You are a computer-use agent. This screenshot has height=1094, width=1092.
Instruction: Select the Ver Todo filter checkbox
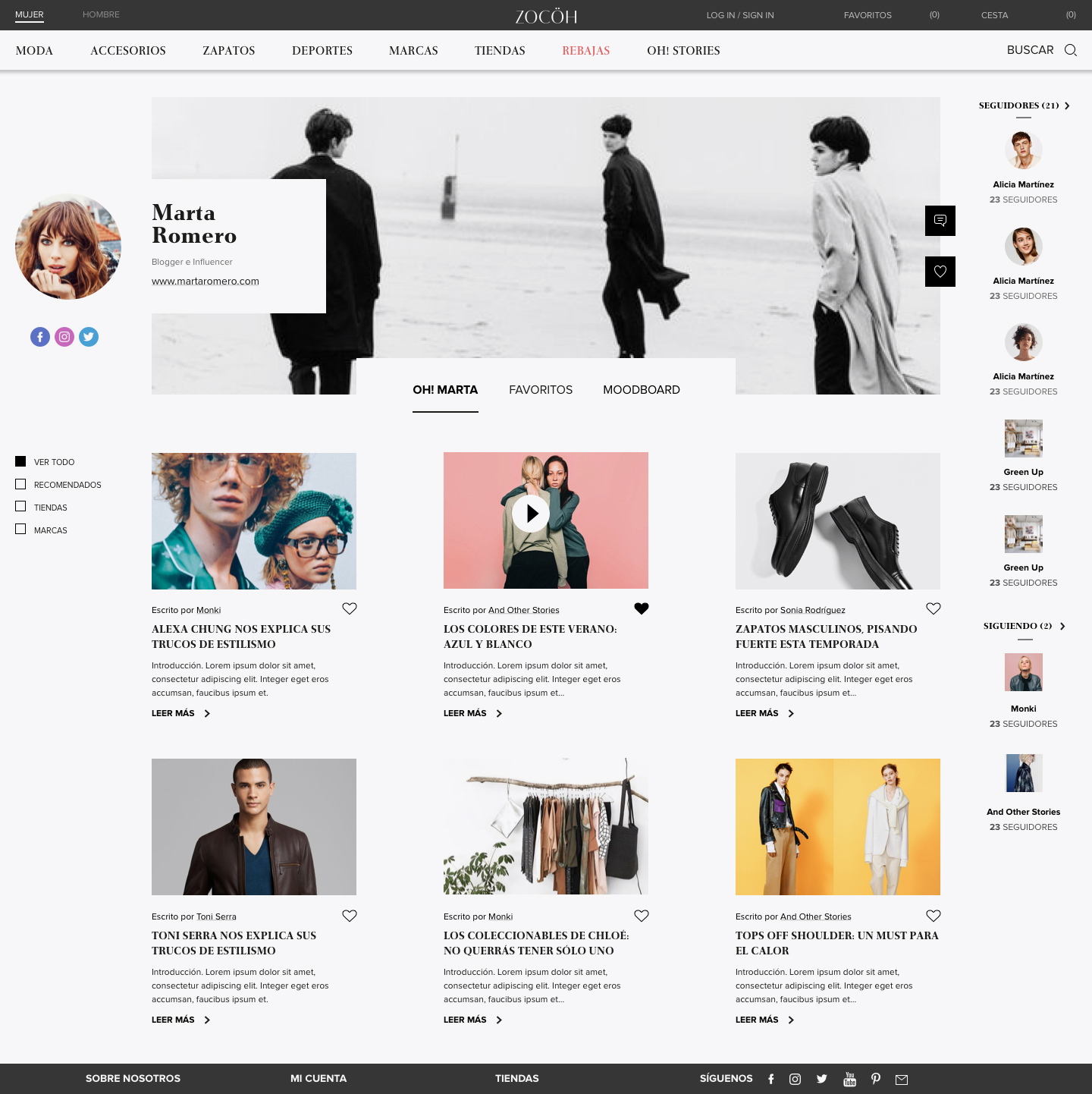pos(20,461)
